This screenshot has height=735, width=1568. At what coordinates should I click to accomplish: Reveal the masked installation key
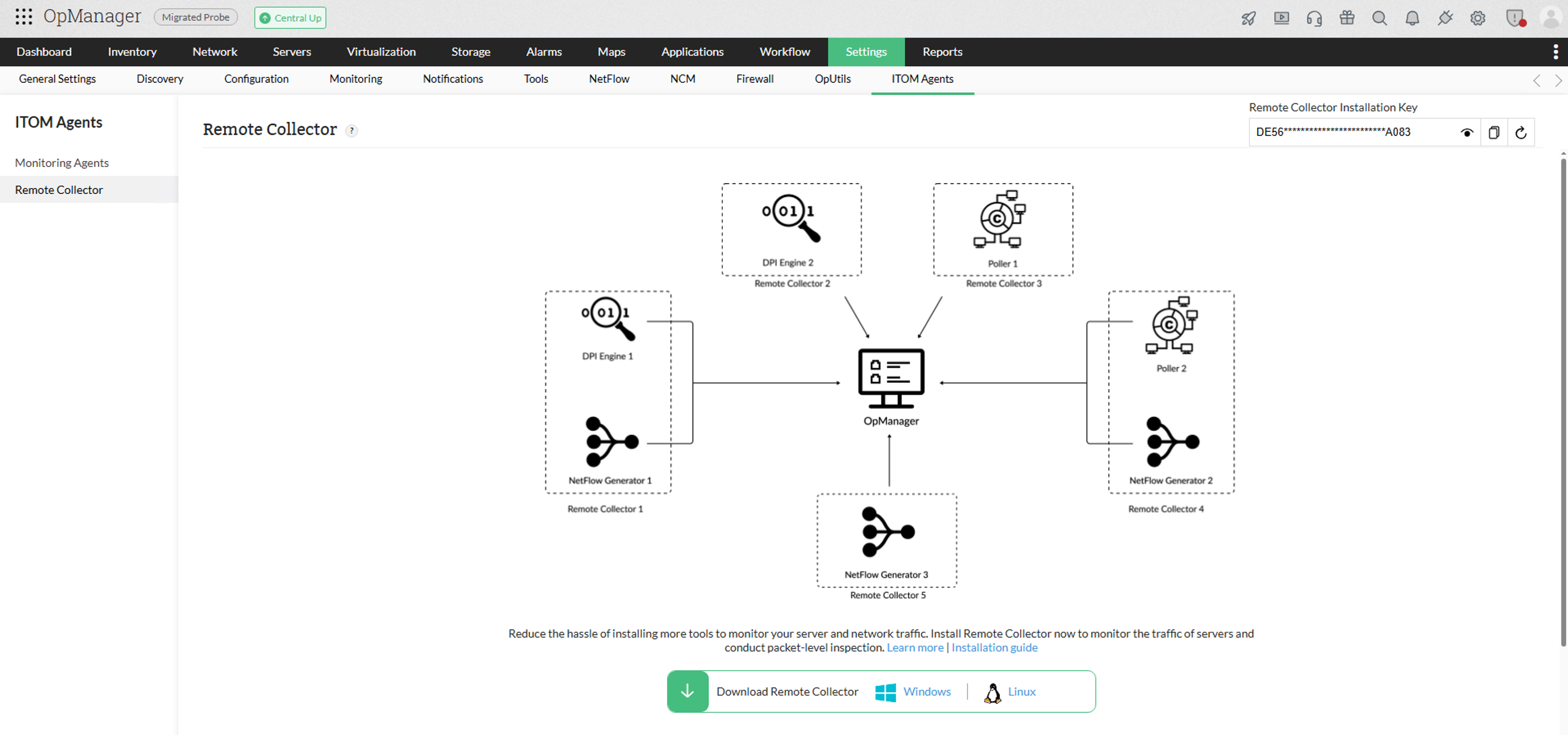pyautogui.click(x=1467, y=133)
